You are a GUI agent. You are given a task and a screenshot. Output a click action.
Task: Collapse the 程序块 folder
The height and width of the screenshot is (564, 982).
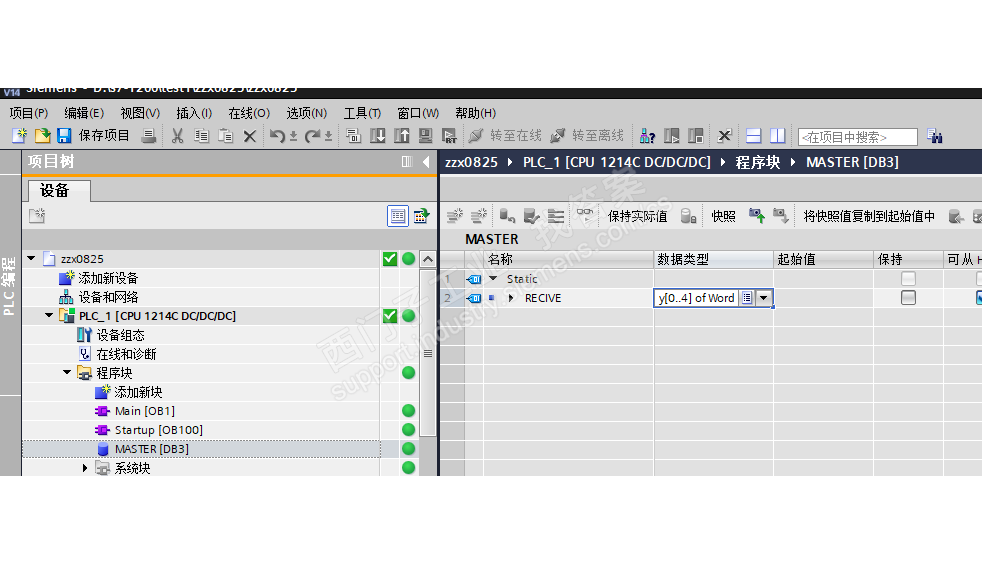click(x=67, y=372)
